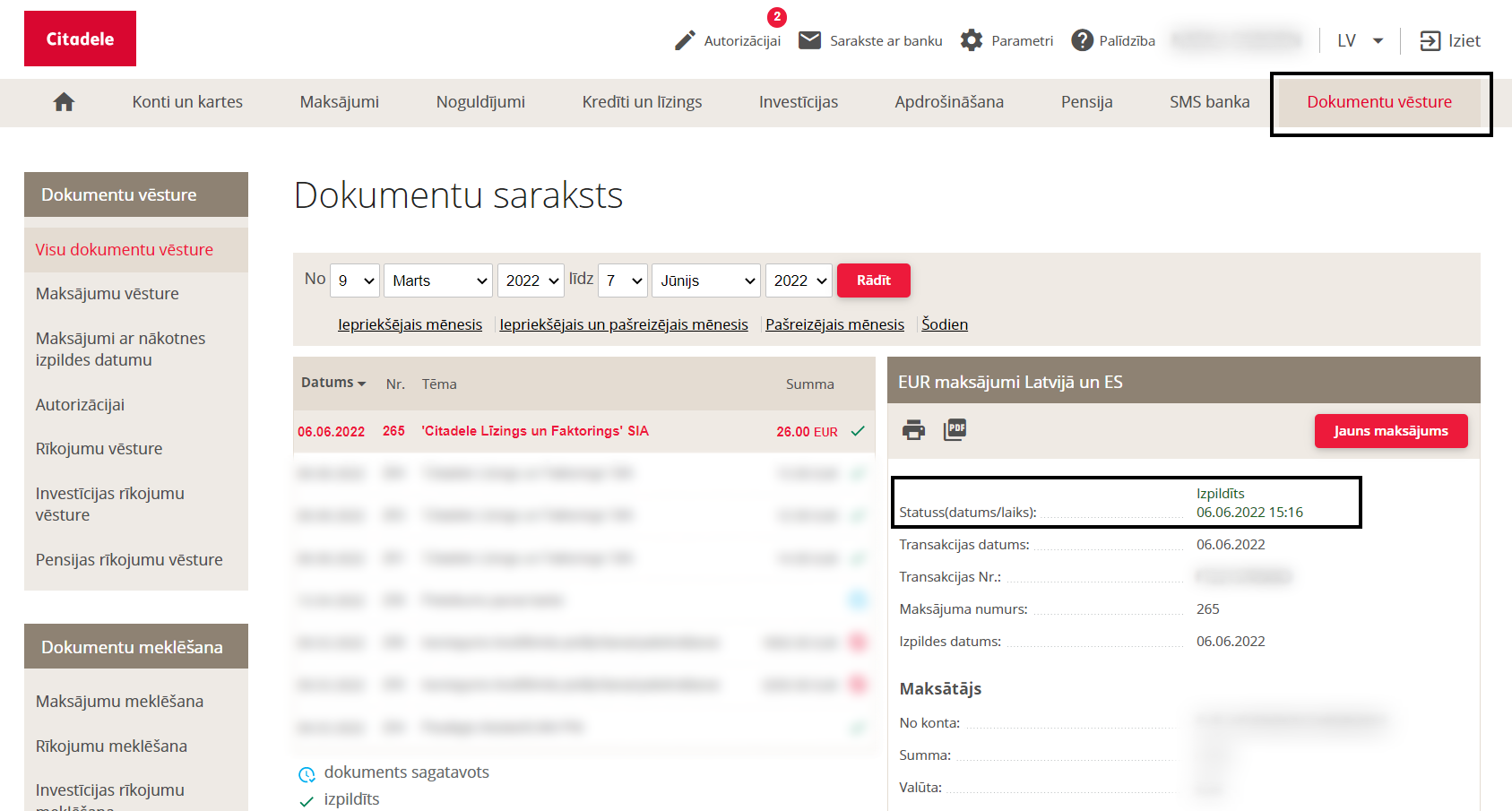The image size is (1512, 811).
Task: Click the Rādīt button
Action: (874, 280)
